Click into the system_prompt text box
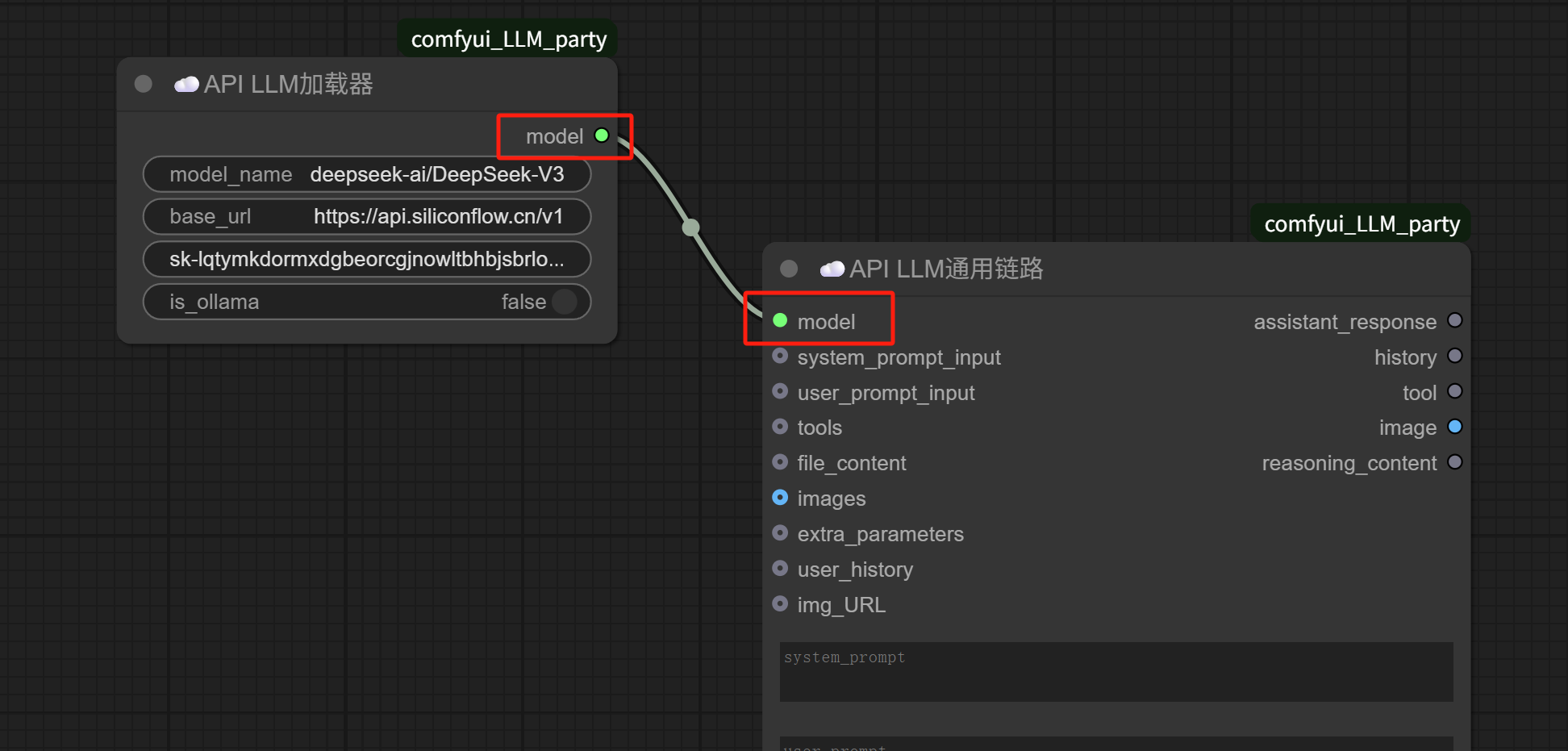 (1116, 672)
